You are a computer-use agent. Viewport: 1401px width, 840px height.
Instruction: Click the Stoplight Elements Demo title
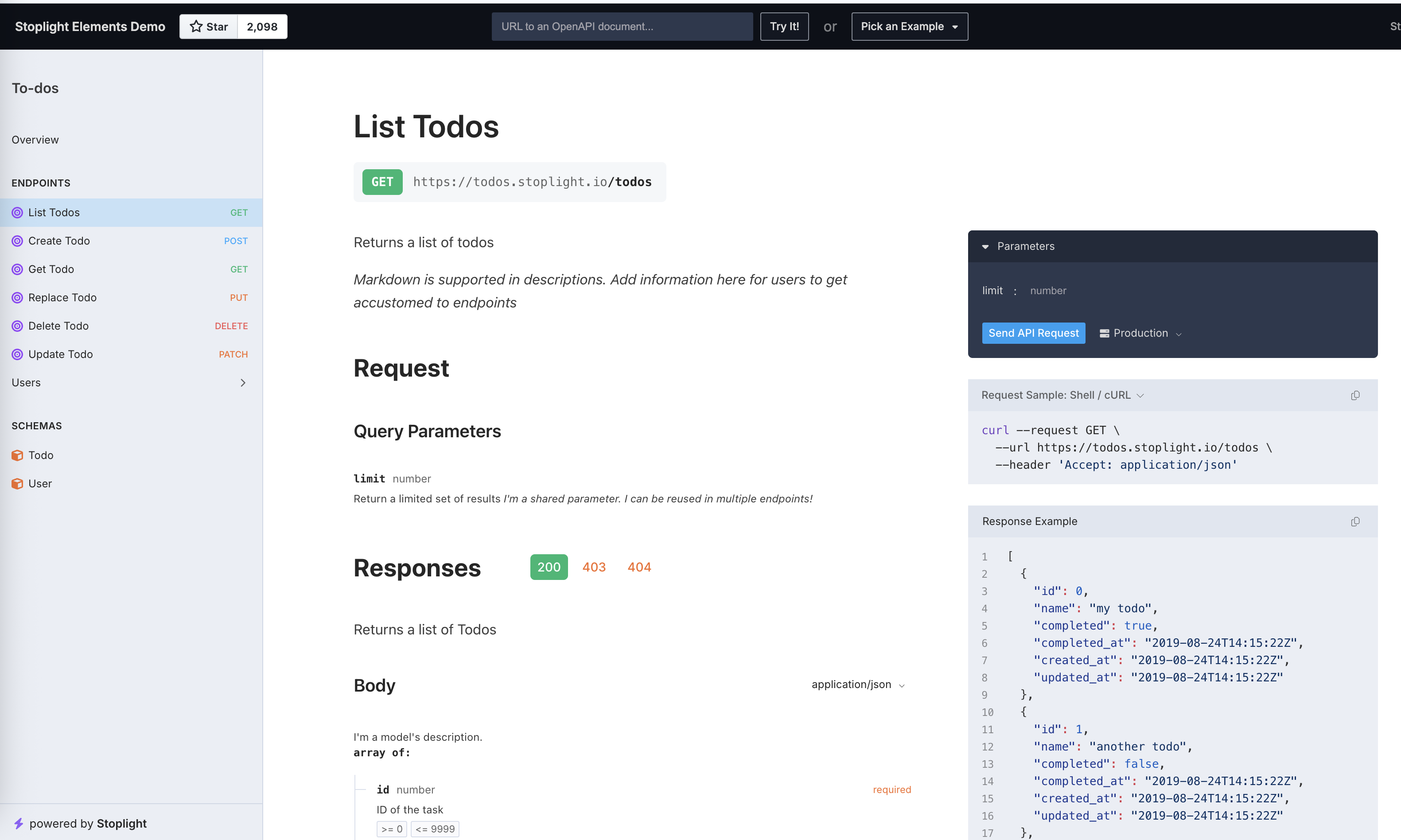90,27
